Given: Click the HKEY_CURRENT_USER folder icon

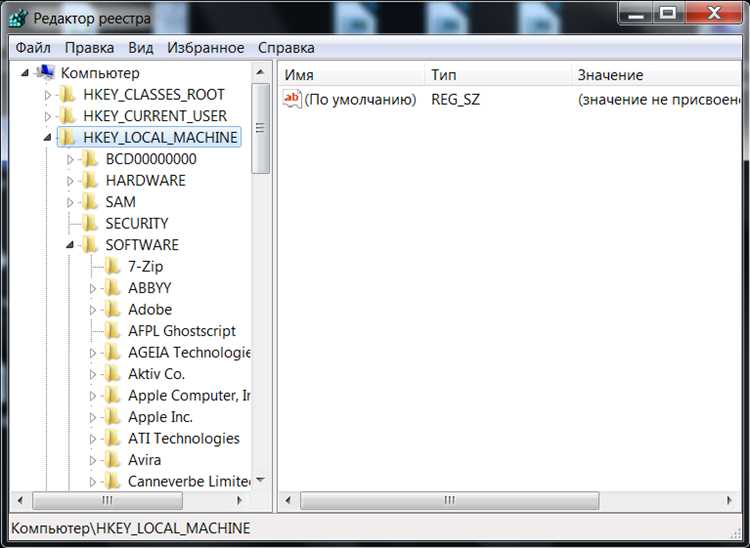Looking at the screenshot, I should click(68, 116).
